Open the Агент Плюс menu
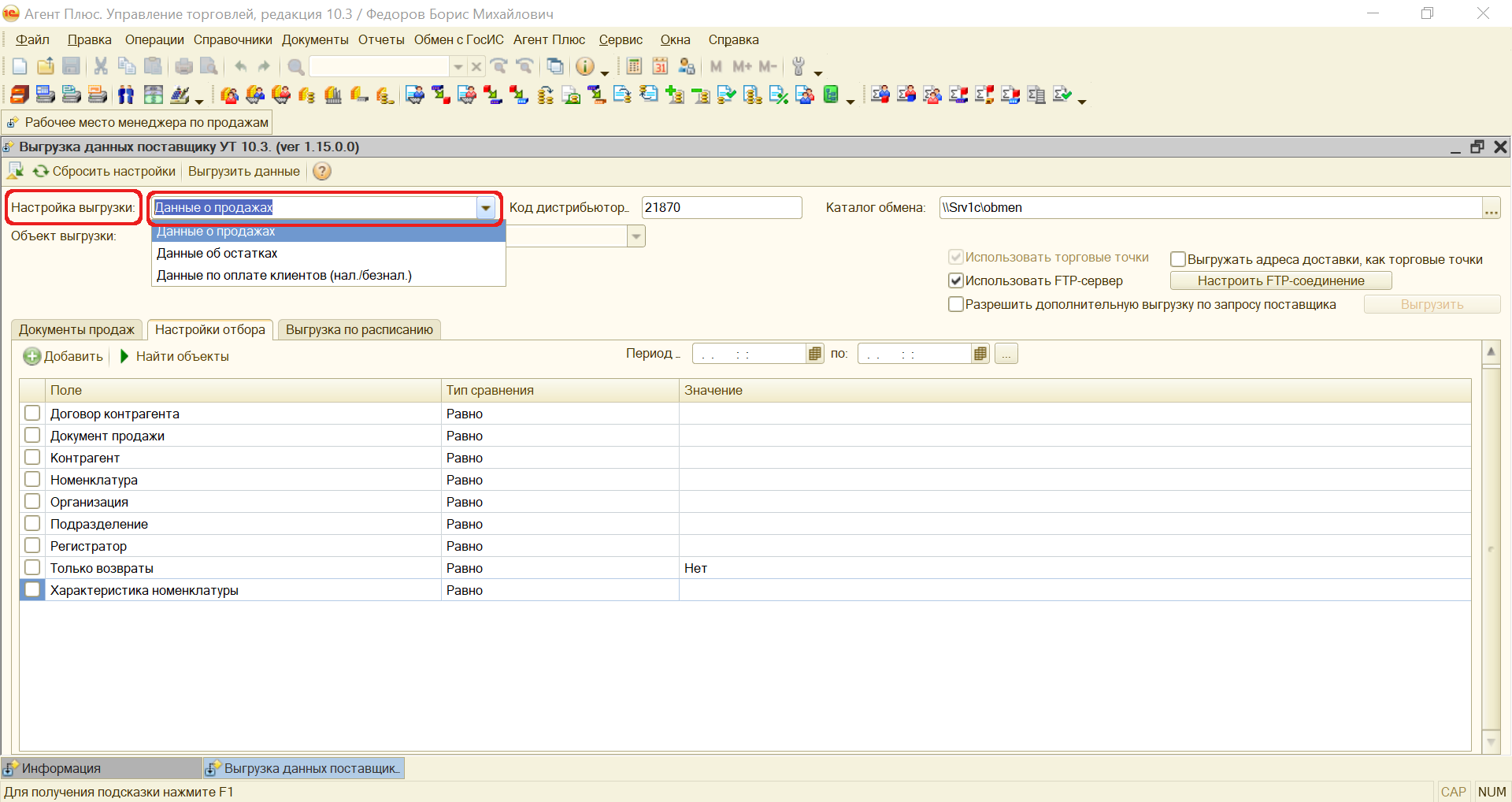This screenshot has height=802, width=1512. (549, 39)
